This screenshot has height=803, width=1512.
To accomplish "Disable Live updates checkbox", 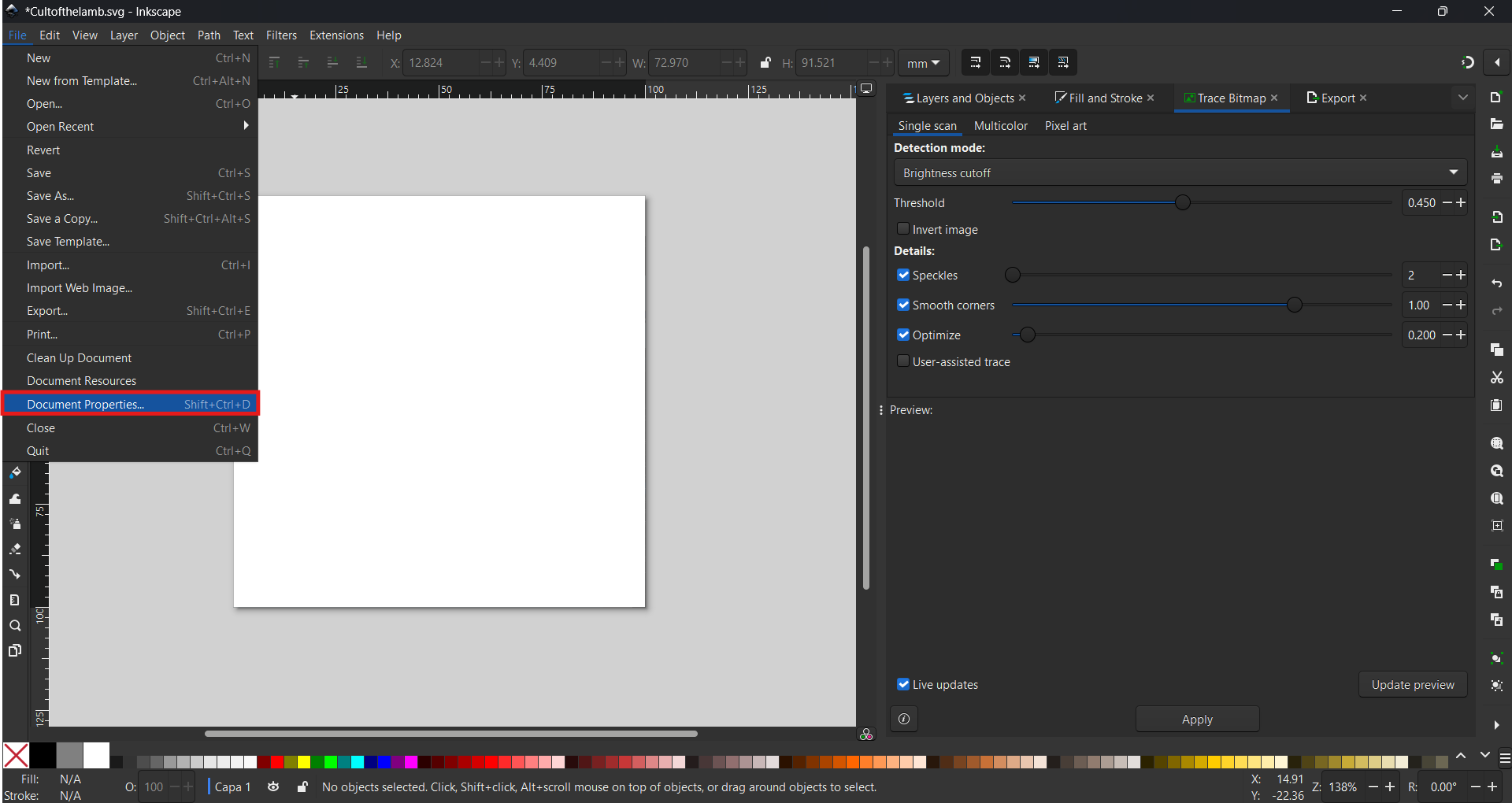I will [x=903, y=684].
